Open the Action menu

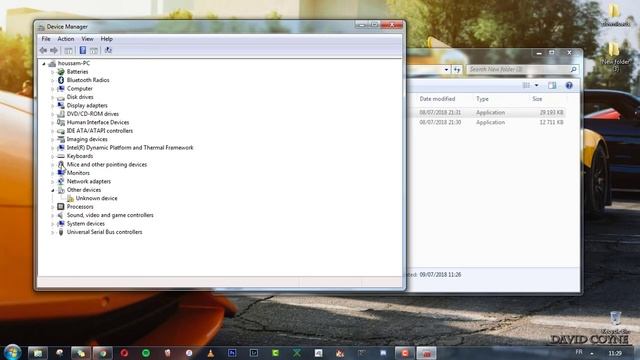tap(66, 39)
